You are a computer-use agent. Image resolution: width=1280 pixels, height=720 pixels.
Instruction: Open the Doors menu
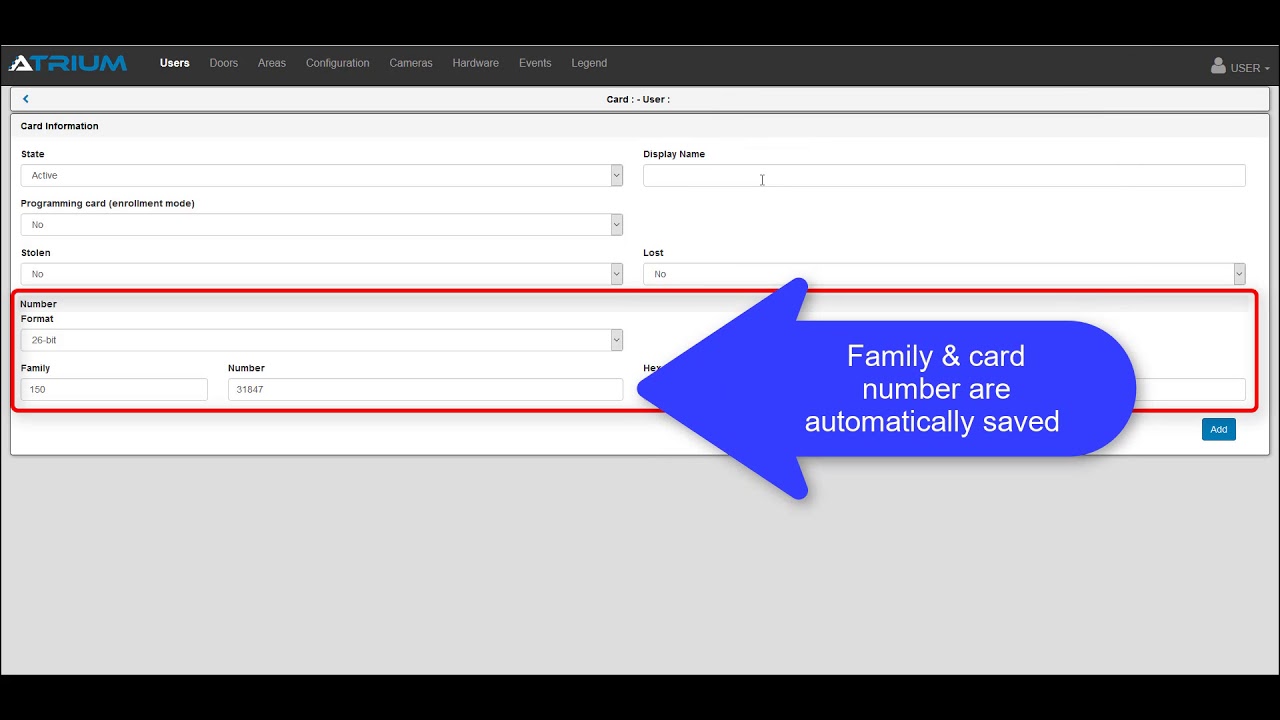click(224, 63)
